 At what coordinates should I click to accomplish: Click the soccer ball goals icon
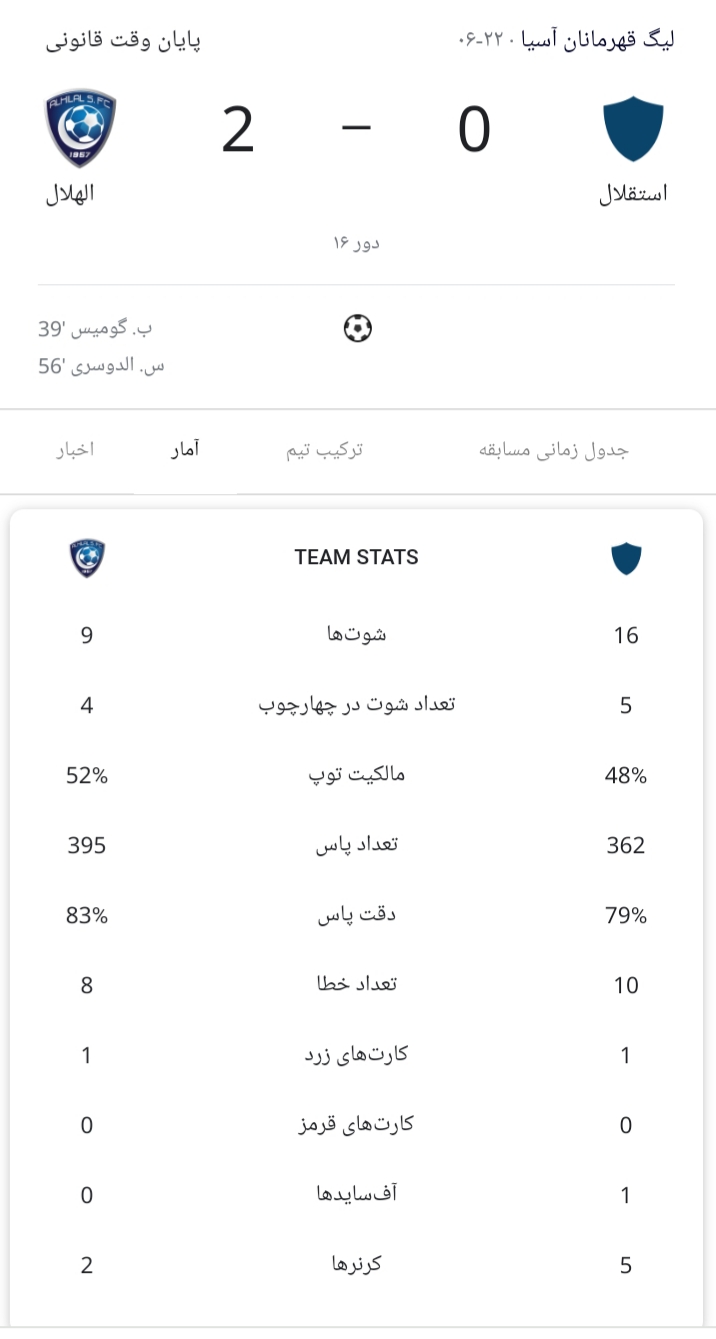click(x=357, y=328)
